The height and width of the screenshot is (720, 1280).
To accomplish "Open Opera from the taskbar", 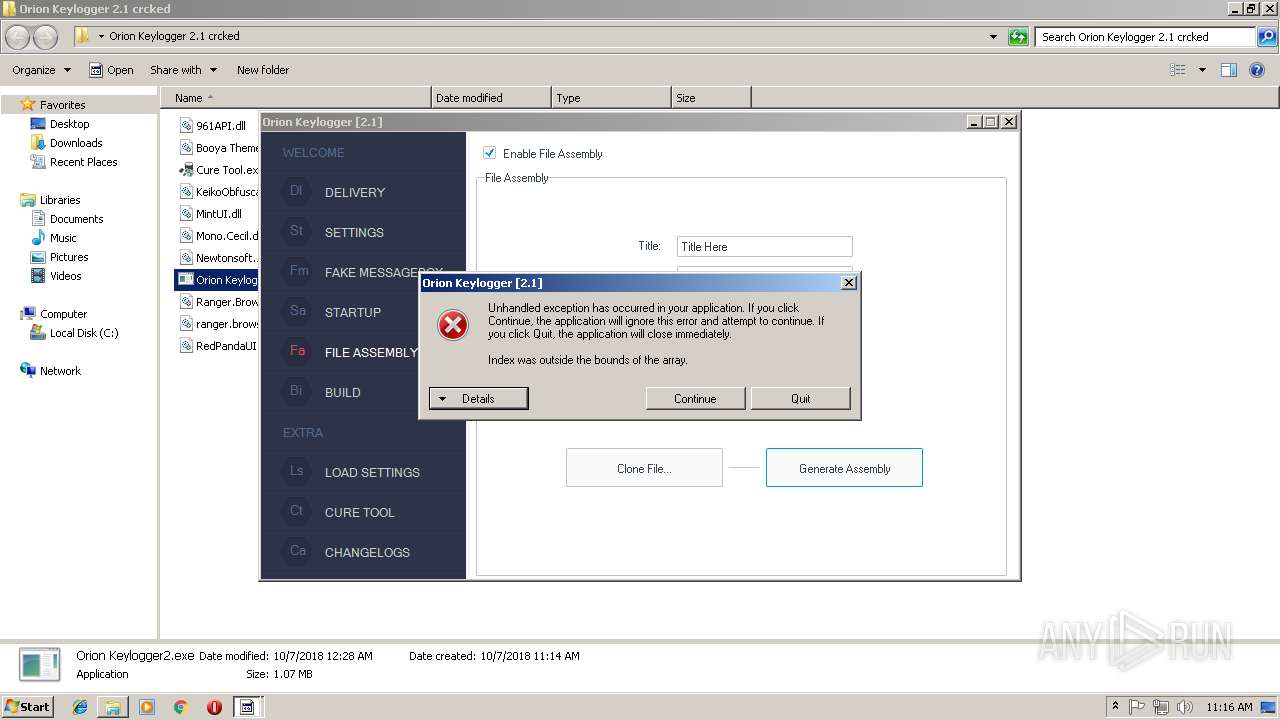I will pyautogui.click(x=214, y=707).
